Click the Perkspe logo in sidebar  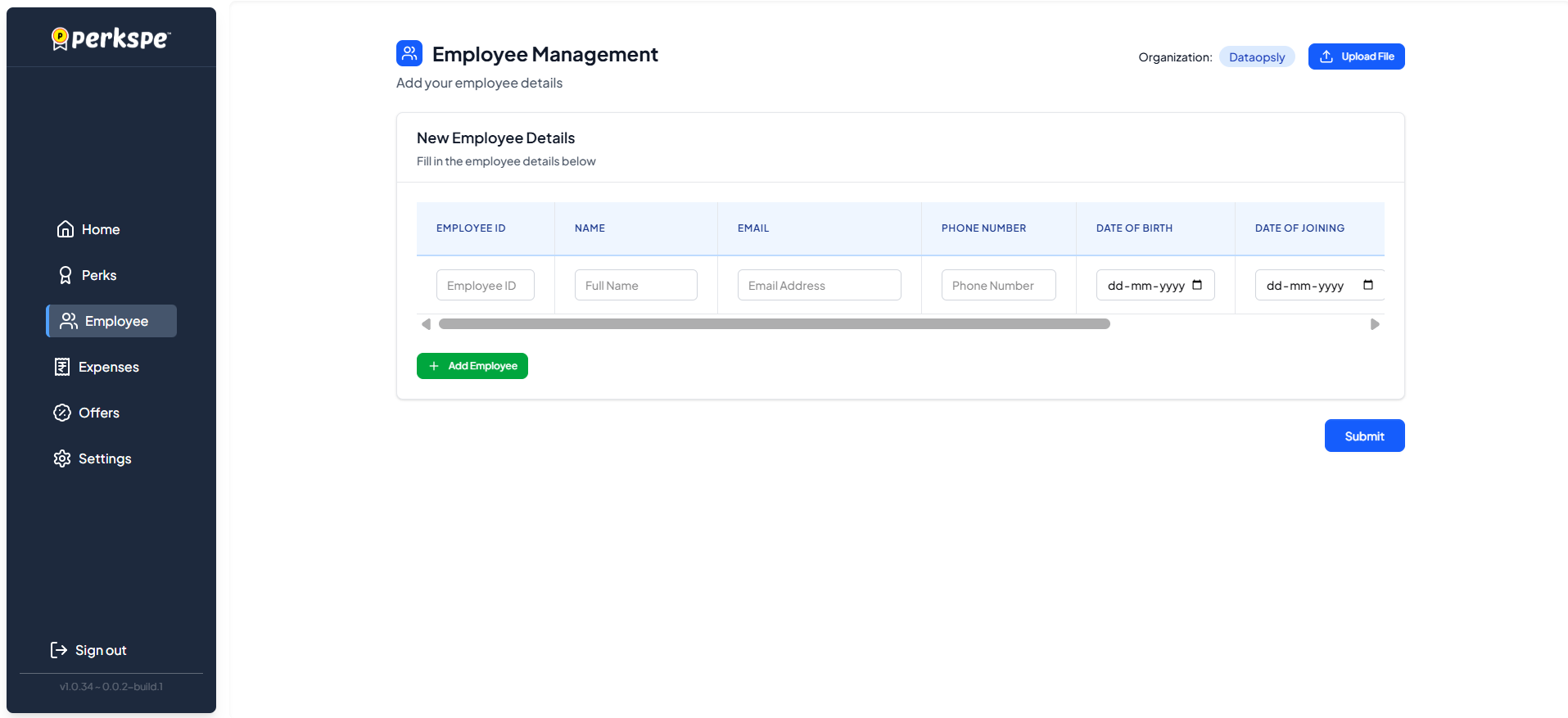coord(111,38)
